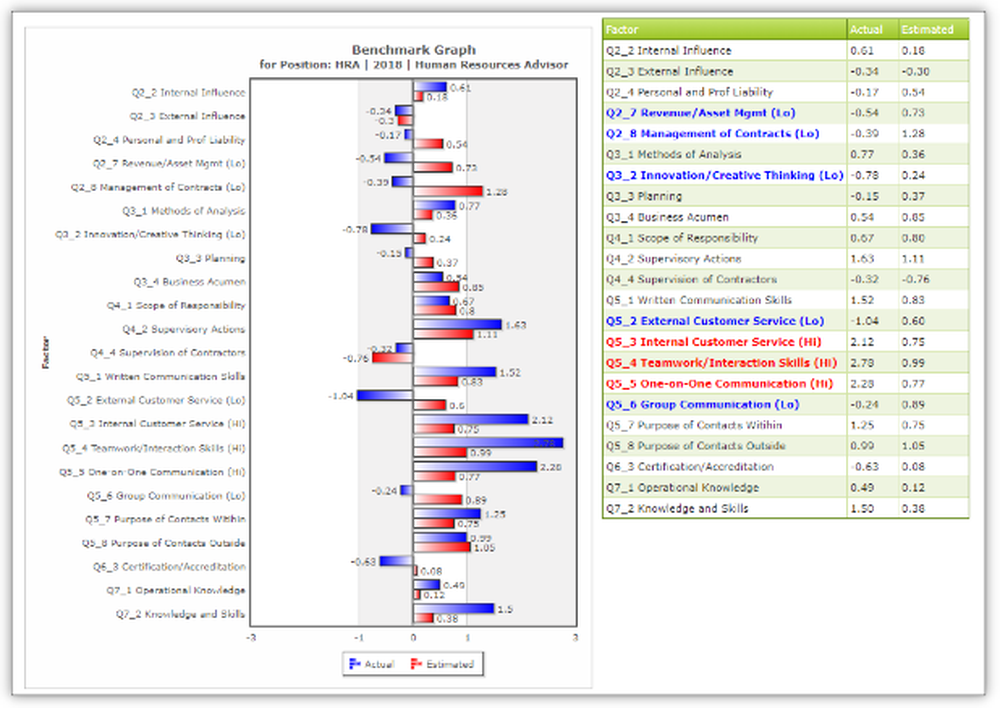Click blue Actual bar for Q4_2 Supervisory Actions
Image resolution: width=1000 pixels, height=708 pixels.
point(457,325)
